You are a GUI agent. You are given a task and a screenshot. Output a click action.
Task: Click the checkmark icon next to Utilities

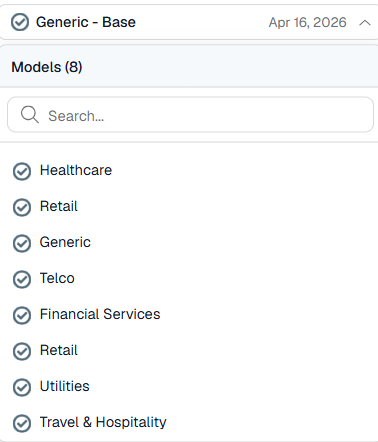[22, 387]
